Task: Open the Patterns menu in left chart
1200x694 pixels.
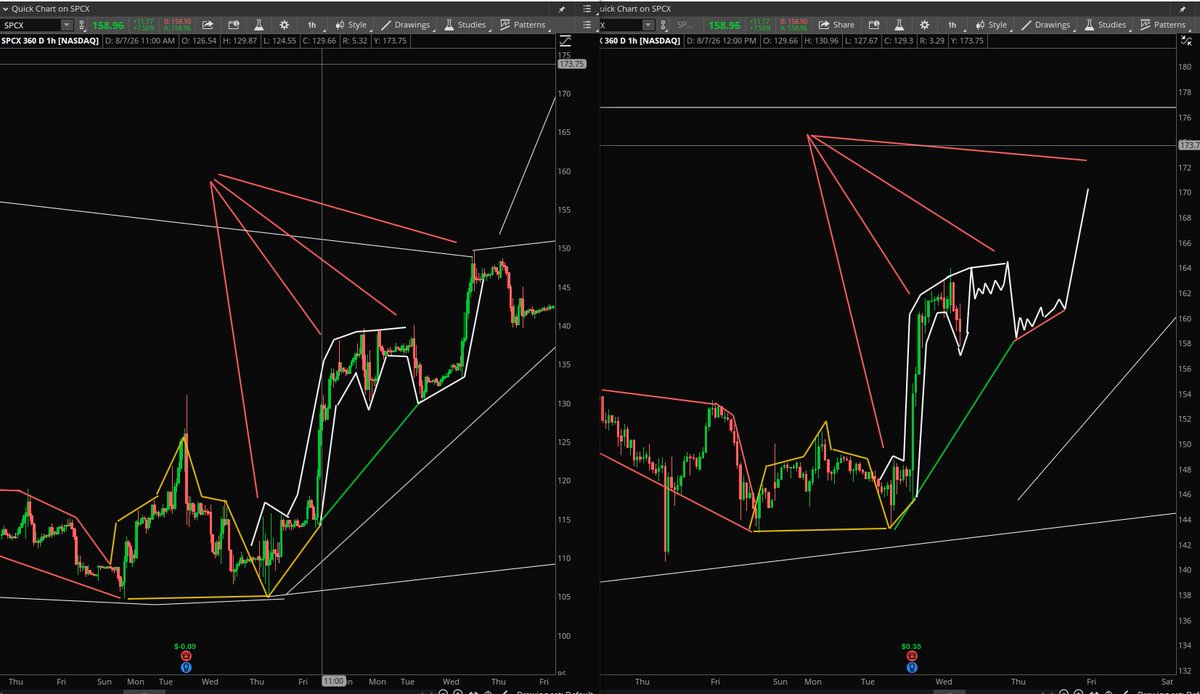Action: click(x=523, y=24)
